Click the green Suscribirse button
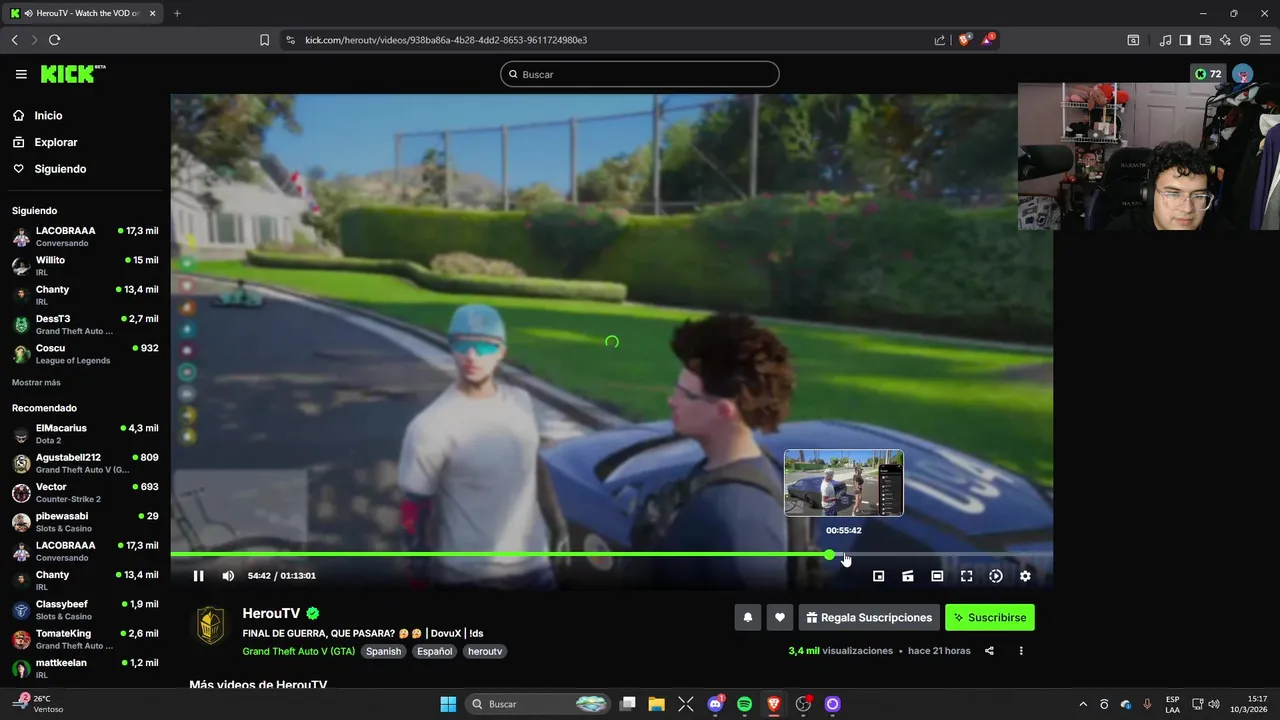Image resolution: width=1280 pixels, height=720 pixels. (x=990, y=618)
